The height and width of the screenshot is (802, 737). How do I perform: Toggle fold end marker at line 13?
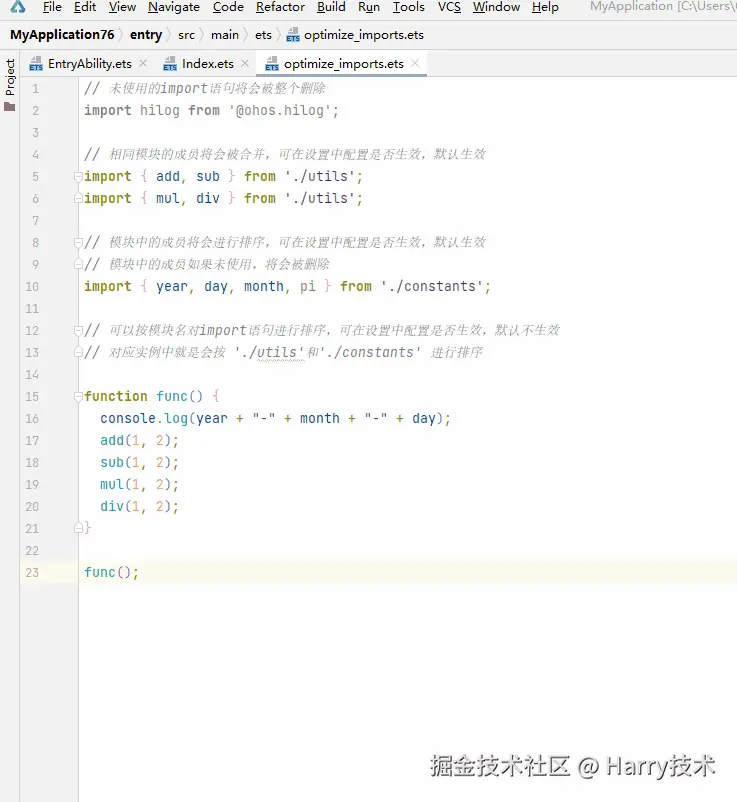point(78,352)
